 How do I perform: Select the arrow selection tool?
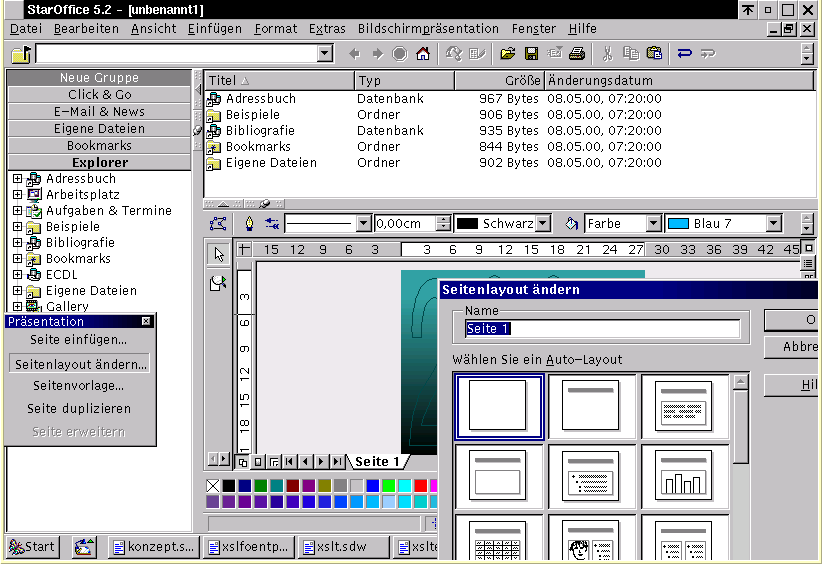click(x=218, y=254)
